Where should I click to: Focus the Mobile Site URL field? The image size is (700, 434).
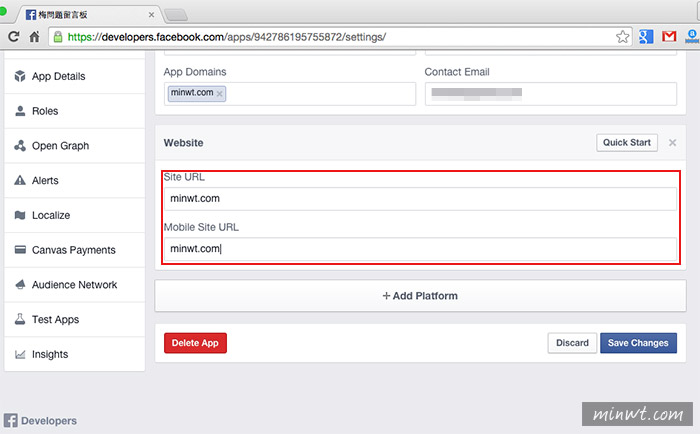pos(420,249)
